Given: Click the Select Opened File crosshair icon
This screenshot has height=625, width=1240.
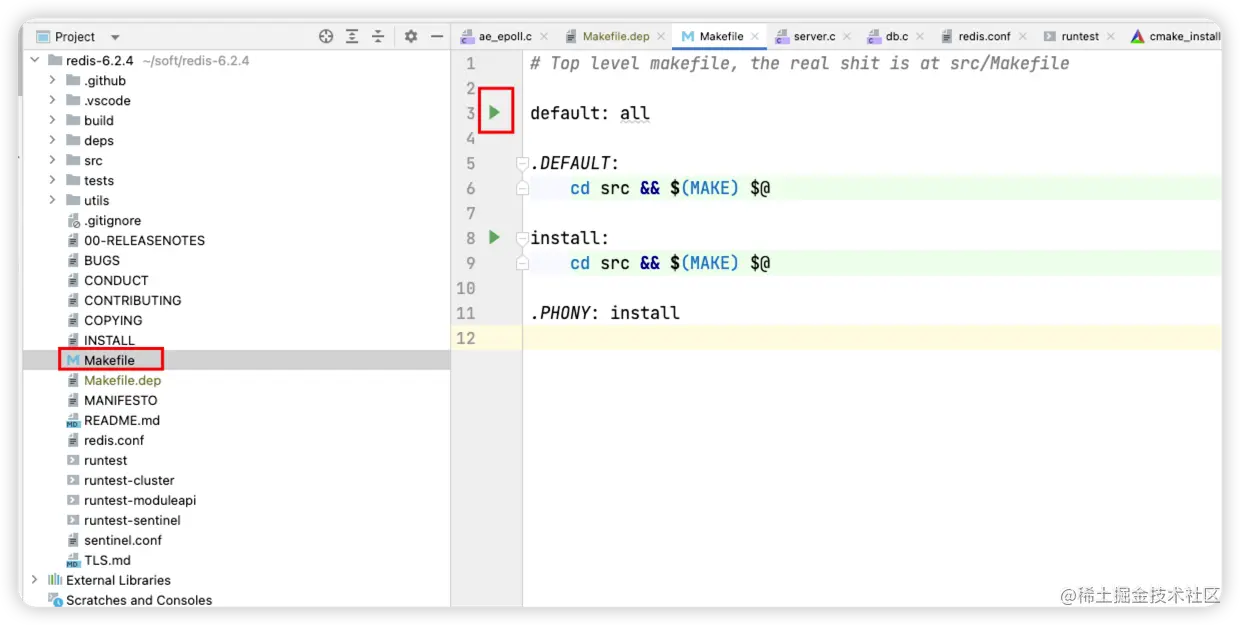Looking at the screenshot, I should click(x=326, y=36).
